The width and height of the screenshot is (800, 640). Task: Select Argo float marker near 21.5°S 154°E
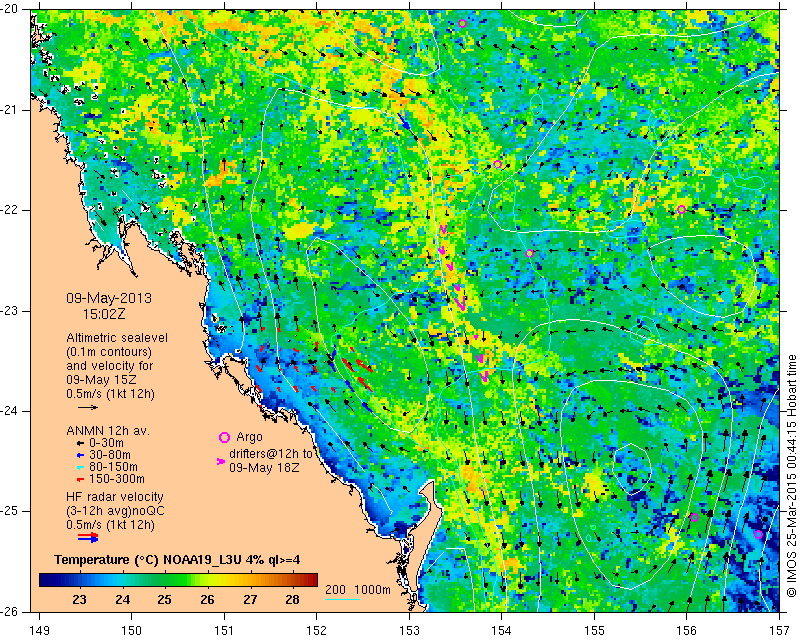coord(497,164)
